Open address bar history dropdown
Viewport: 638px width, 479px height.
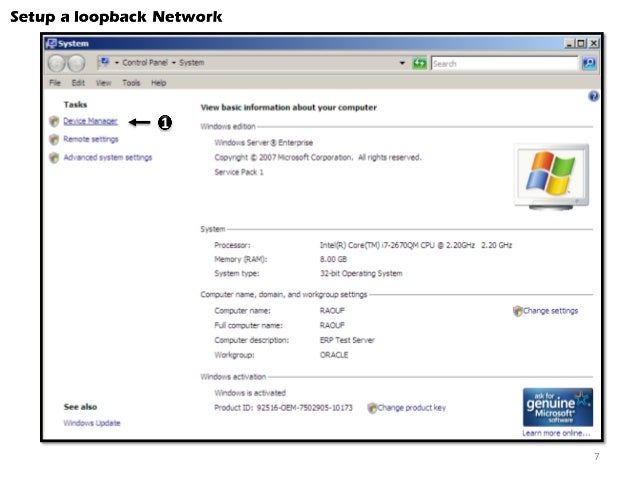tap(402, 63)
